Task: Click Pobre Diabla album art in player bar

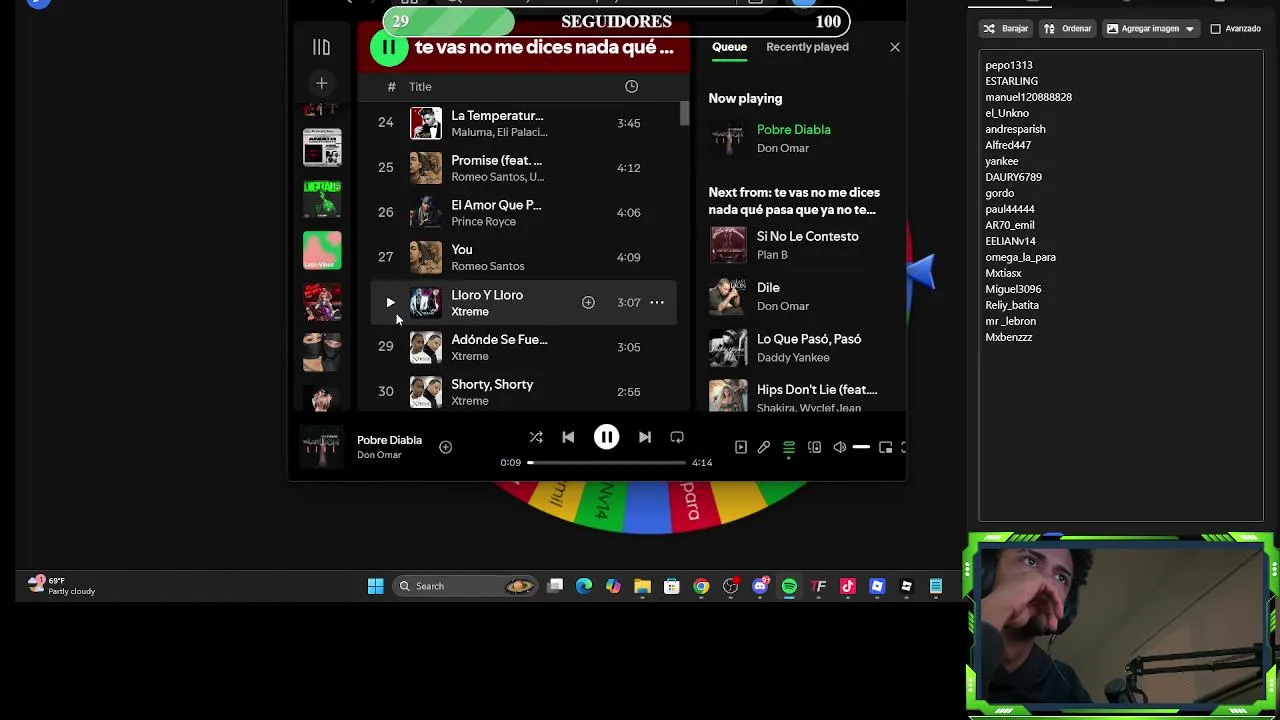Action: click(322, 447)
